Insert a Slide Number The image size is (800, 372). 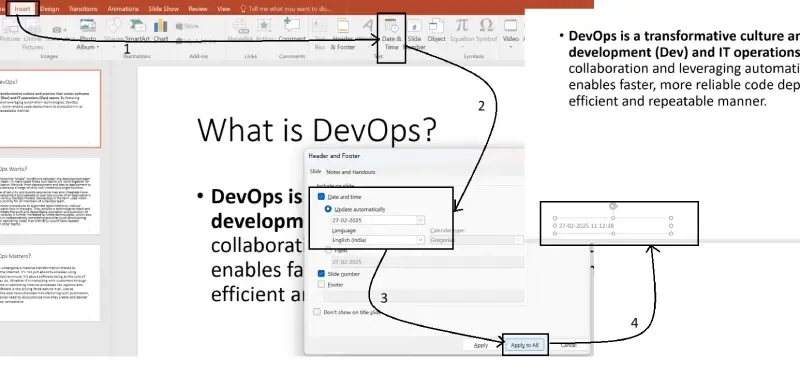point(414,34)
